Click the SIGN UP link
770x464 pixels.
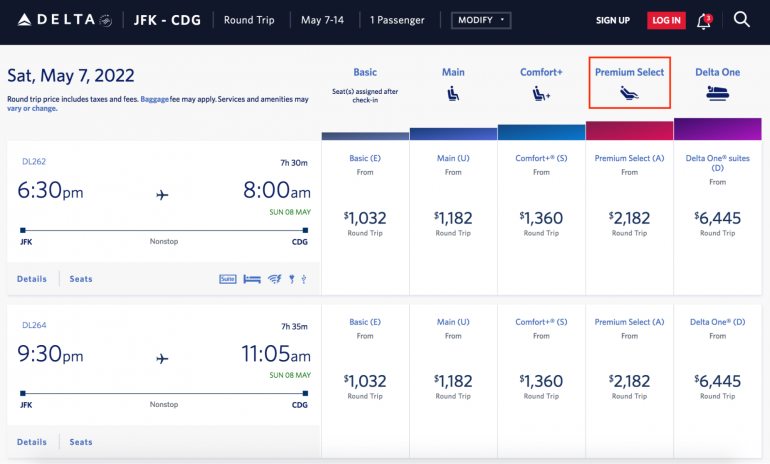pyautogui.click(x=613, y=20)
